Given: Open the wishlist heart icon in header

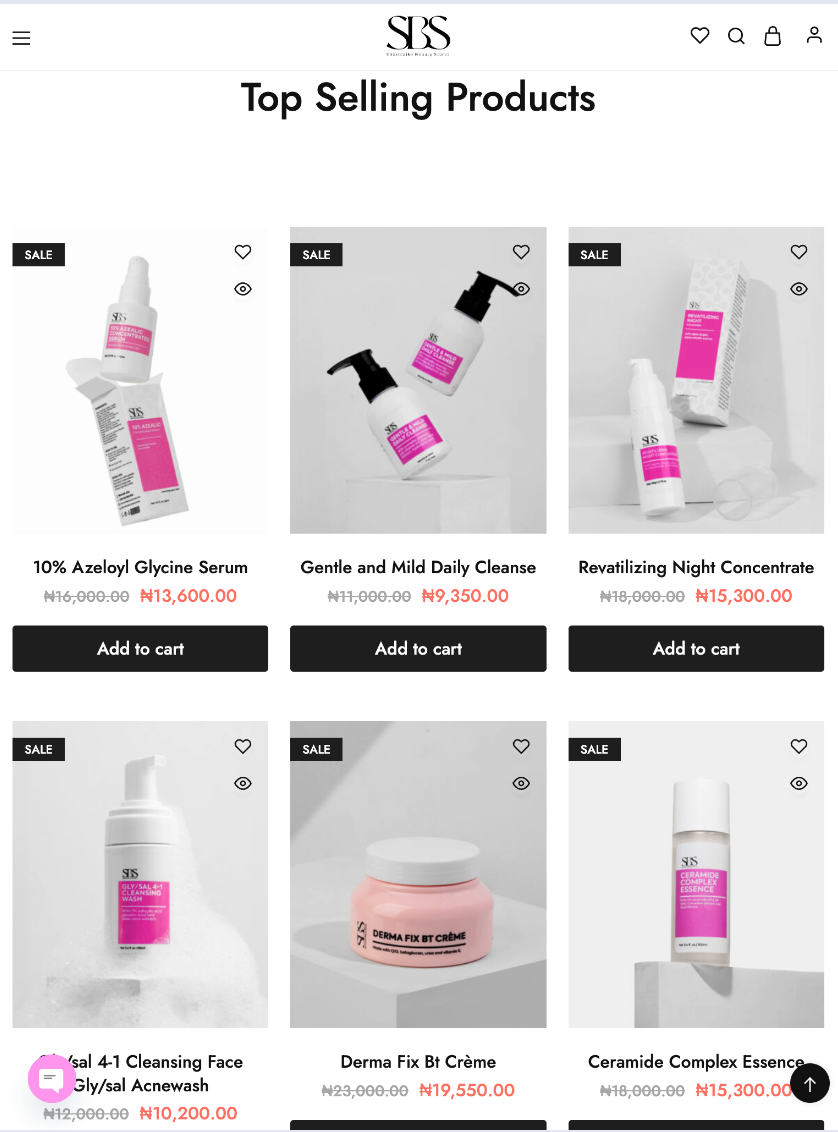Looking at the screenshot, I should pyautogui.click(x=699, y=35).
